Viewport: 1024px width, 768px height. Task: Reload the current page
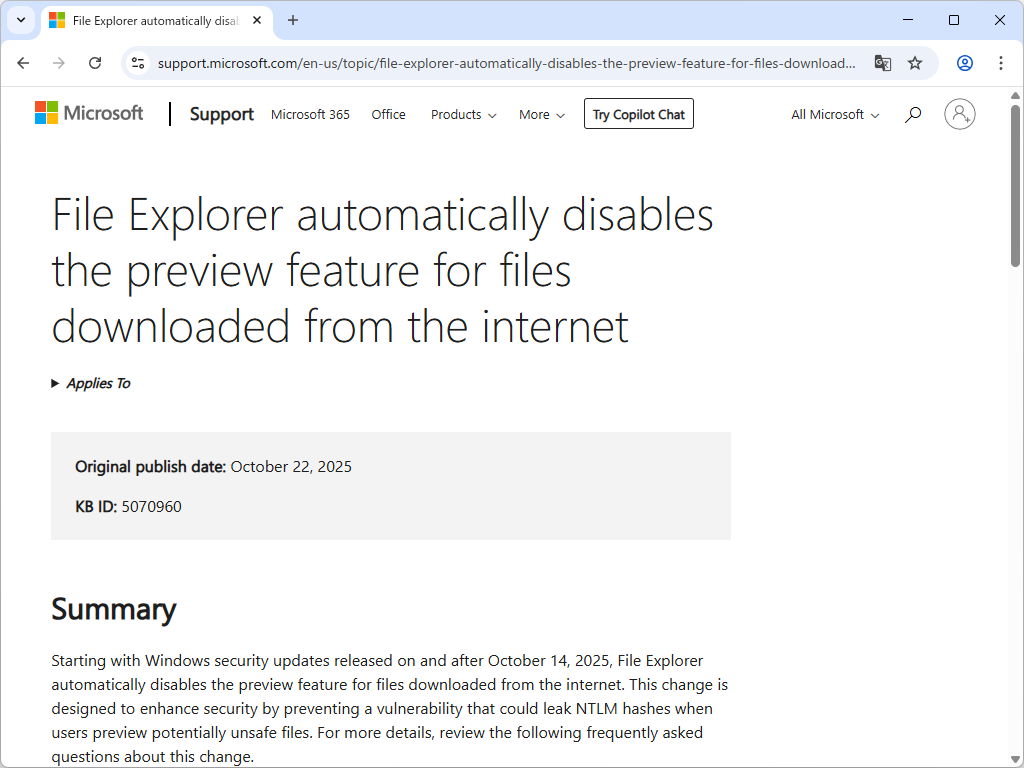click(x=95, y=63)
